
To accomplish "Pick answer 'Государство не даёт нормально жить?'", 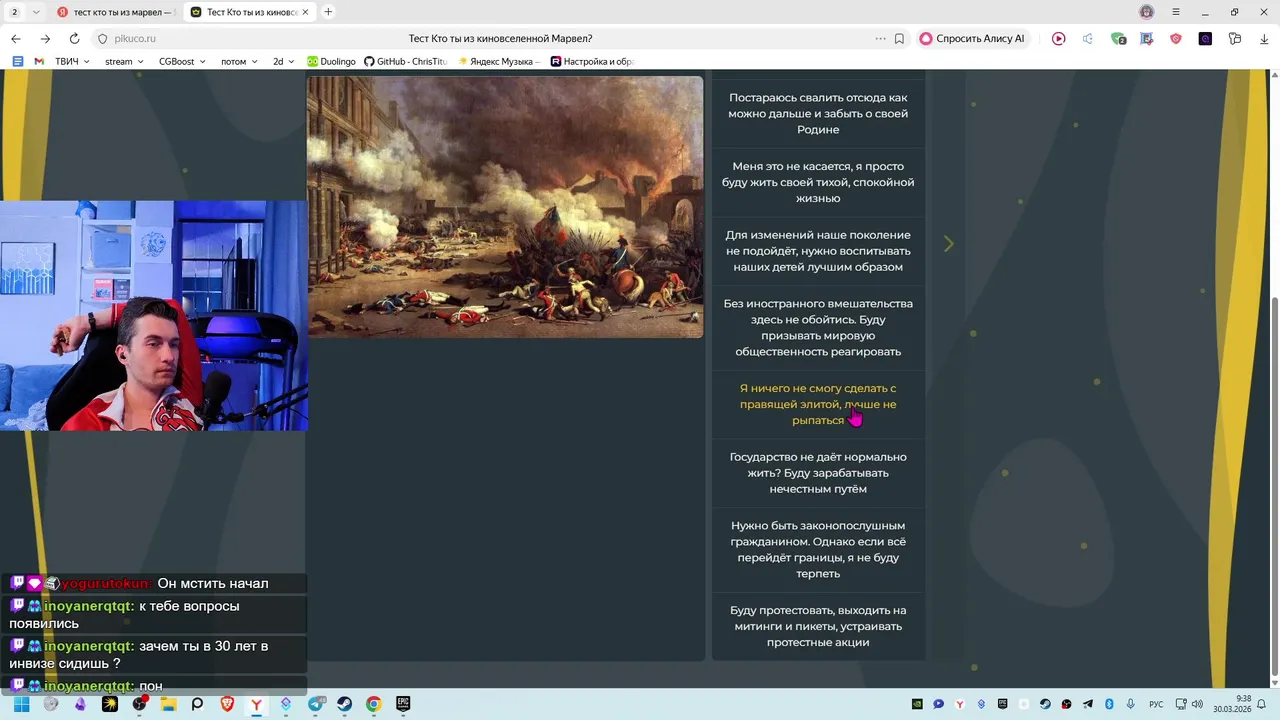I will [x=818, y=473].
